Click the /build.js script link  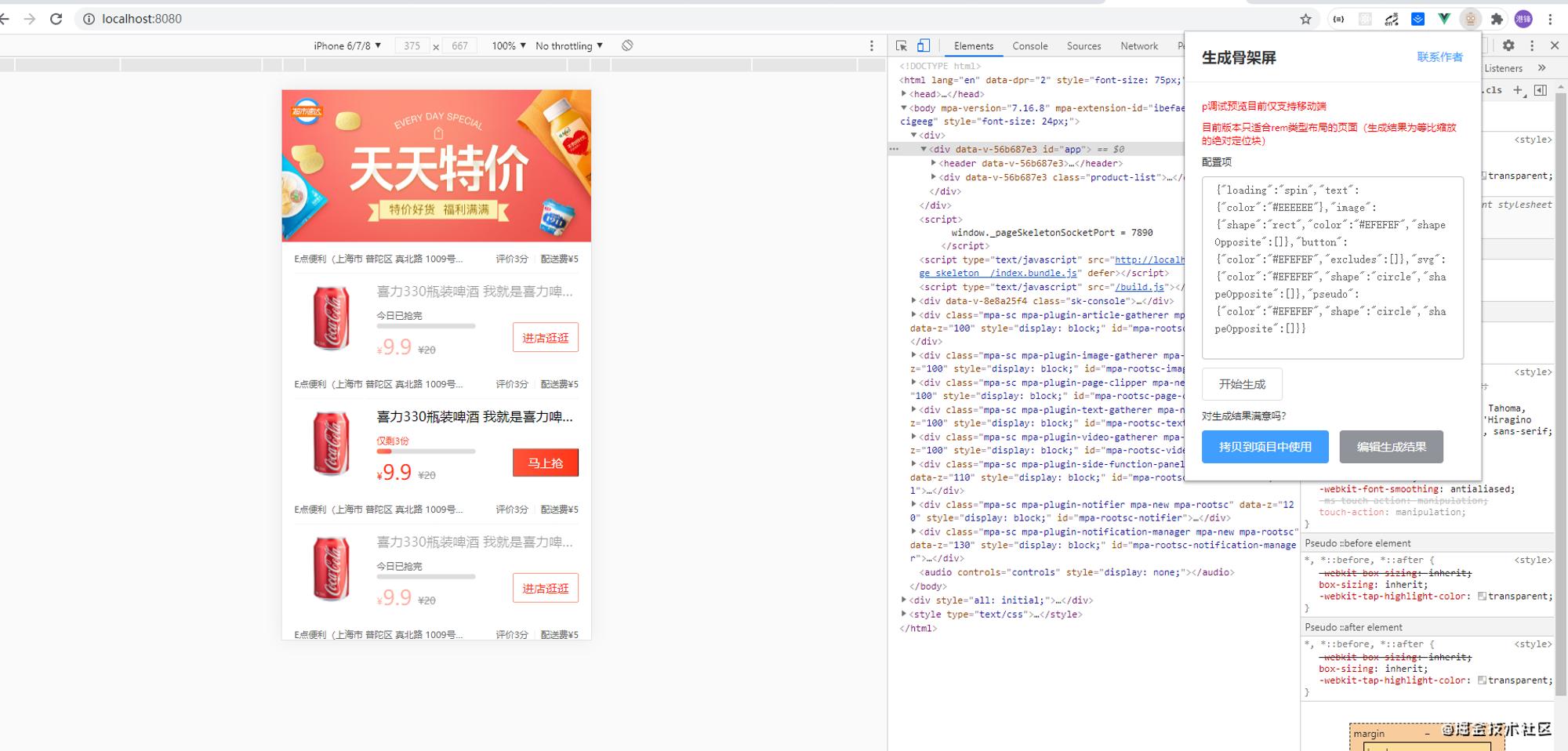(x=1140, y=287)
